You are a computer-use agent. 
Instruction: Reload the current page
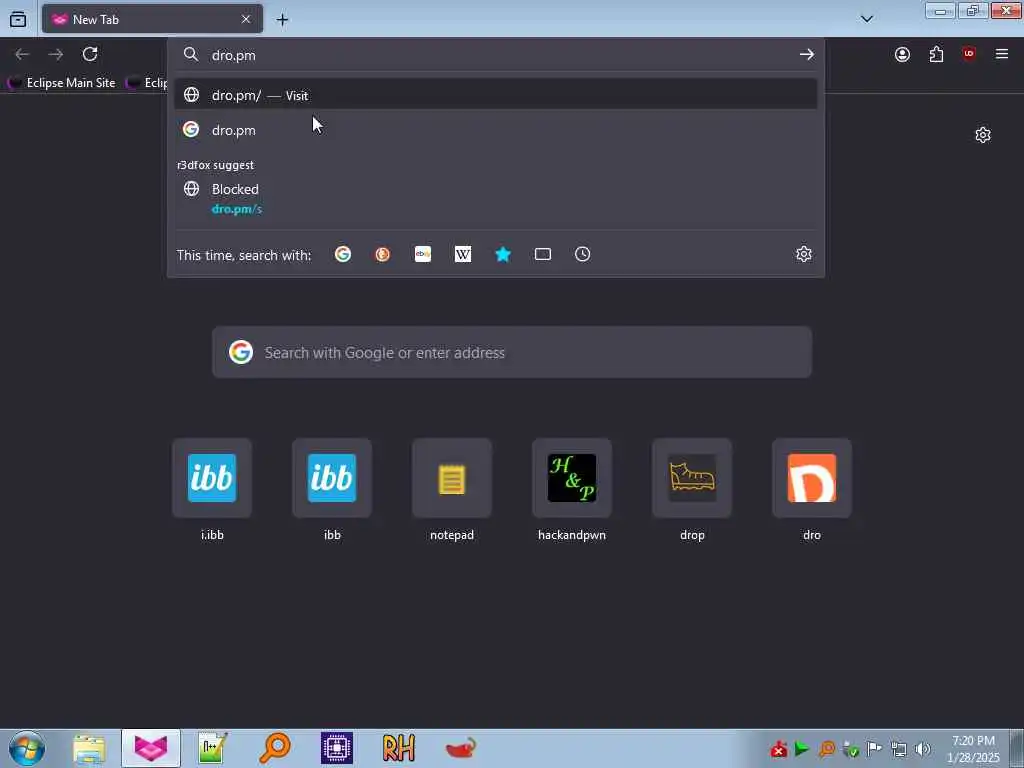[x=90, y=54]
